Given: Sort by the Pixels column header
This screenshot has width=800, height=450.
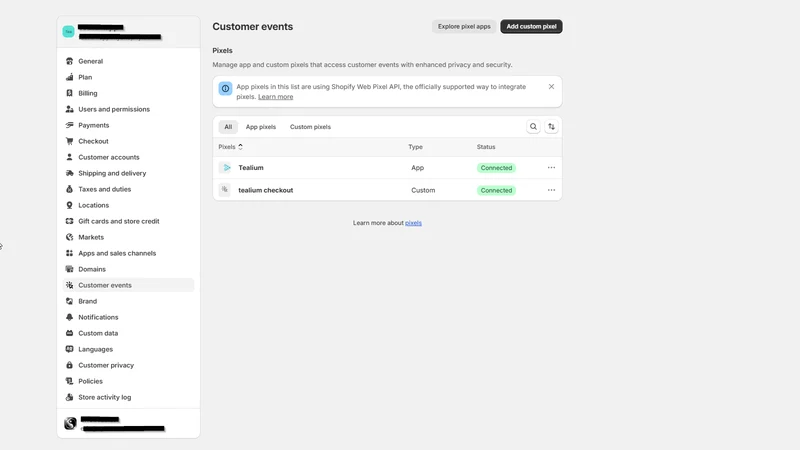Looking at the screenshot, I should coord(230,147).
